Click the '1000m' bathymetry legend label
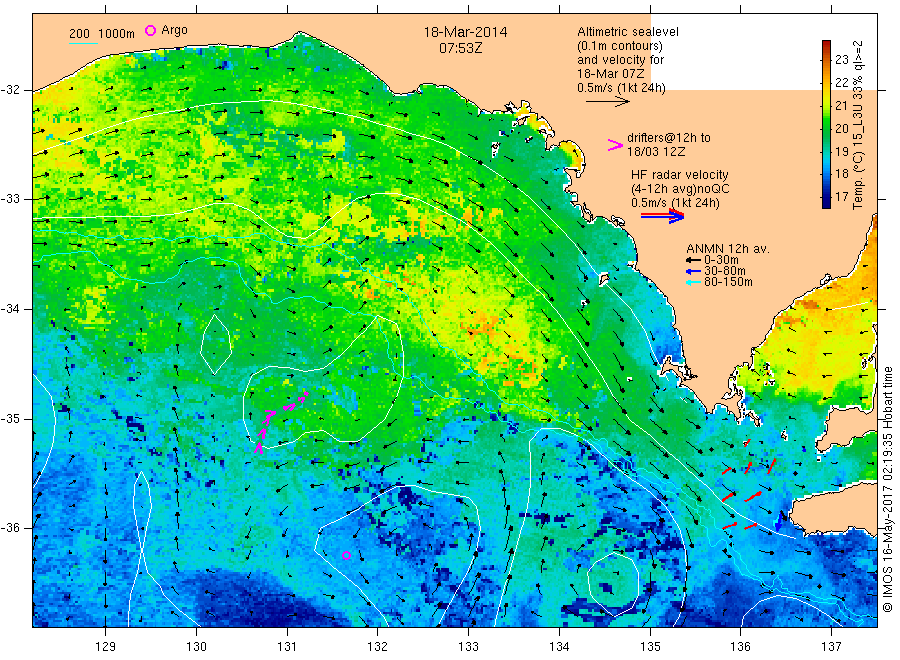900x660 pixels. (x=117, y=34)
